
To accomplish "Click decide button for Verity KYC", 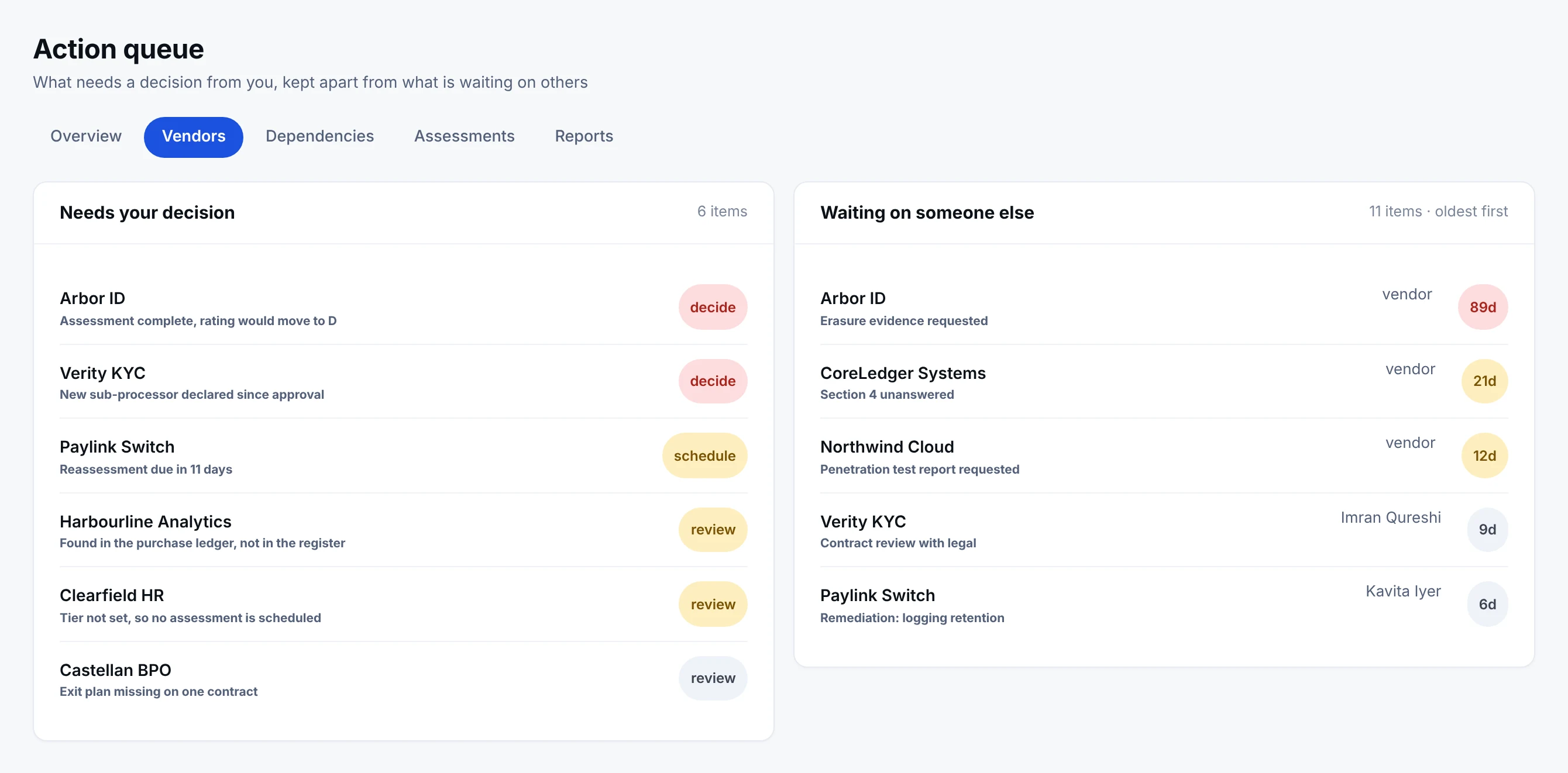I will (x=713, y=381).
